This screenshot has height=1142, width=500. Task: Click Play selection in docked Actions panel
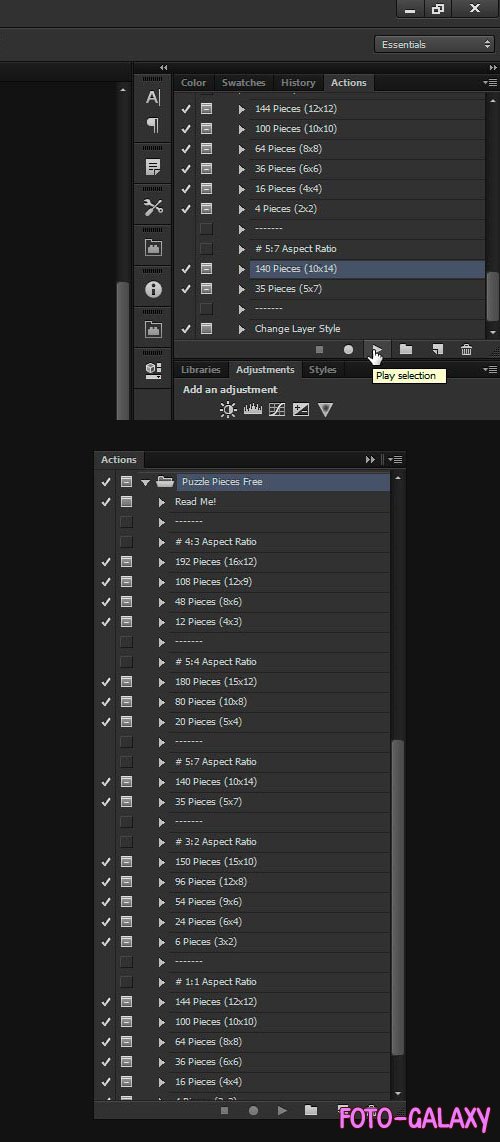coord(377,350)
